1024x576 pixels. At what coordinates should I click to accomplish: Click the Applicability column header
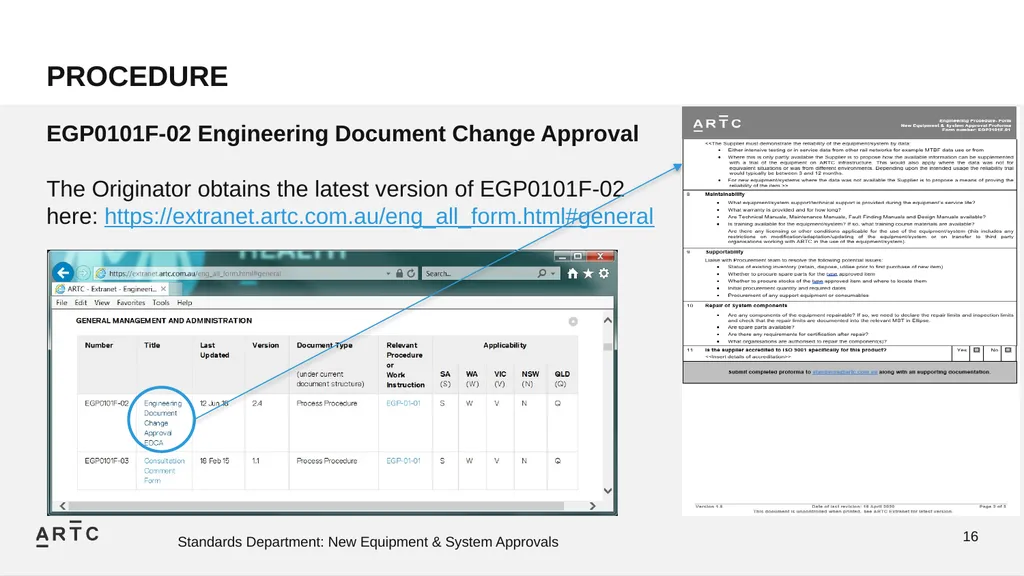pos(505,345)
